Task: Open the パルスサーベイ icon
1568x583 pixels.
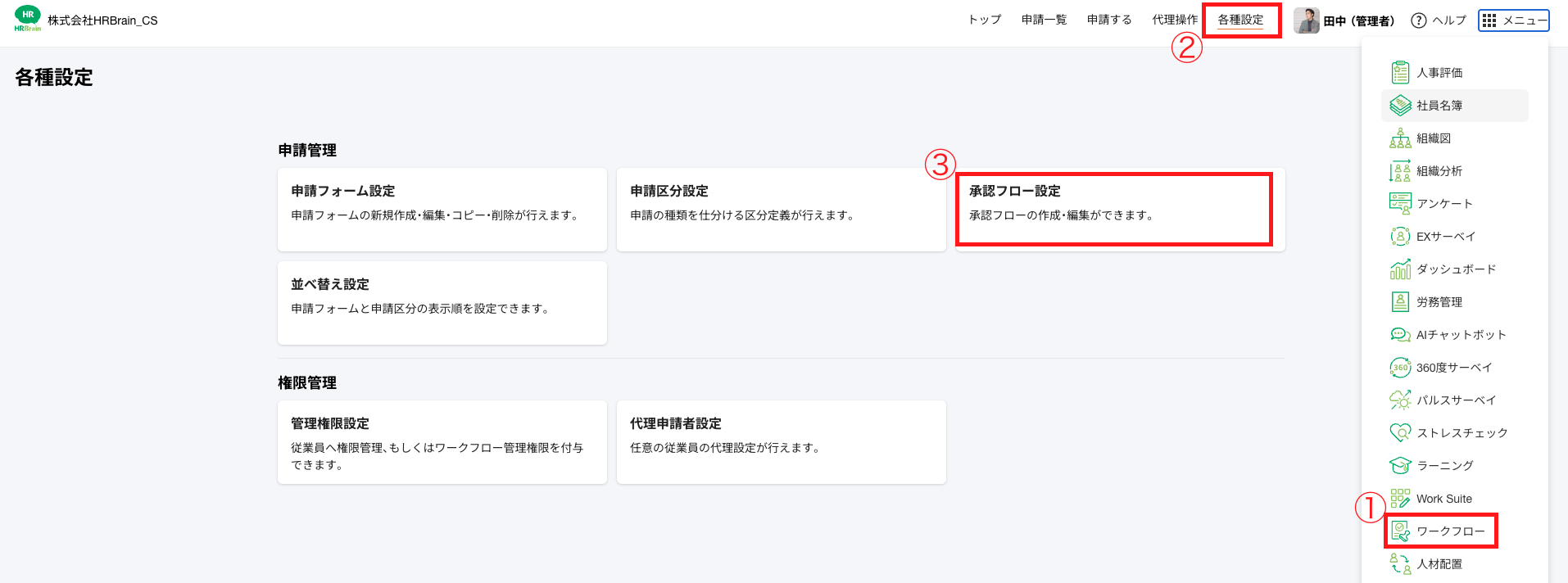Action: click(1400, 400)
